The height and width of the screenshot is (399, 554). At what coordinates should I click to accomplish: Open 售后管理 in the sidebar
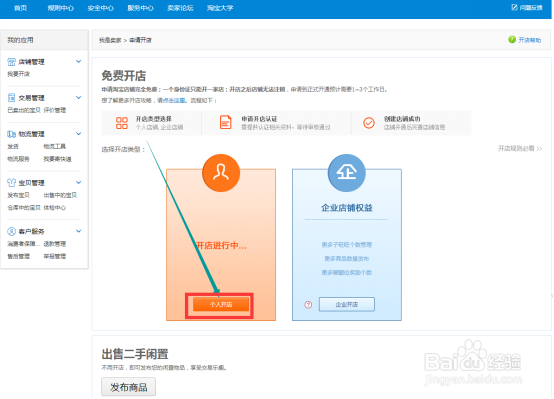tap(19, 256)
